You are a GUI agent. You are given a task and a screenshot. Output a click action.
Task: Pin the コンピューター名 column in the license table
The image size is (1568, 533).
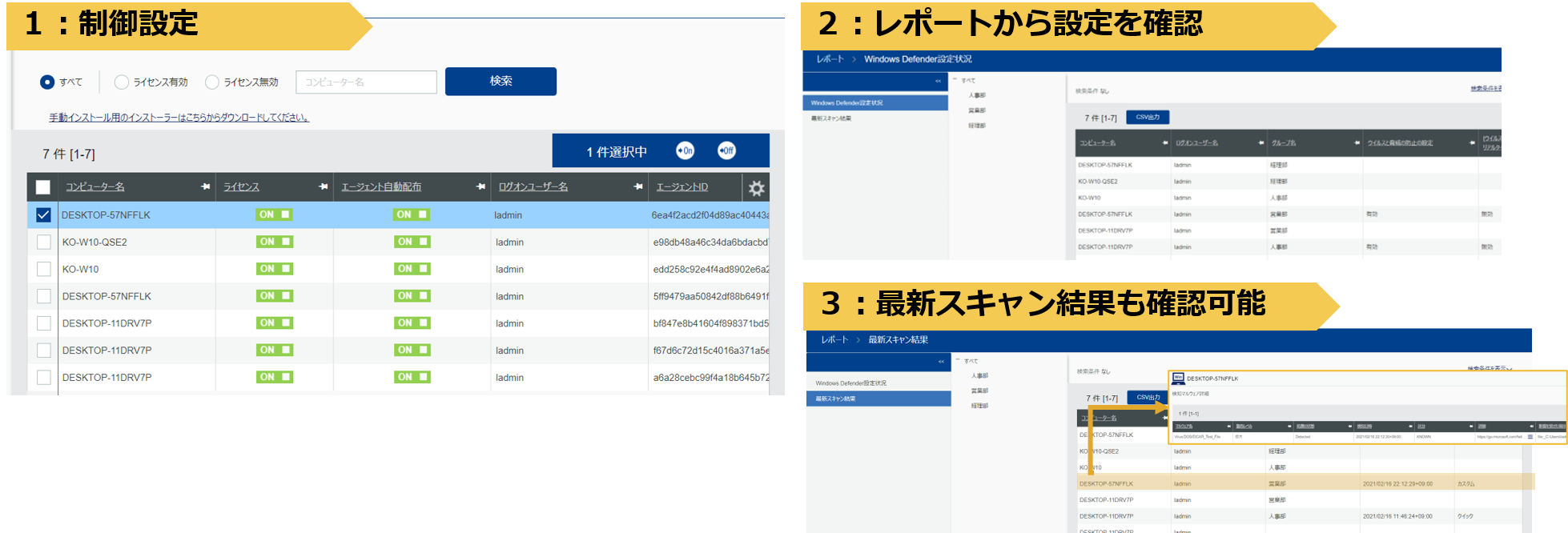206,186
